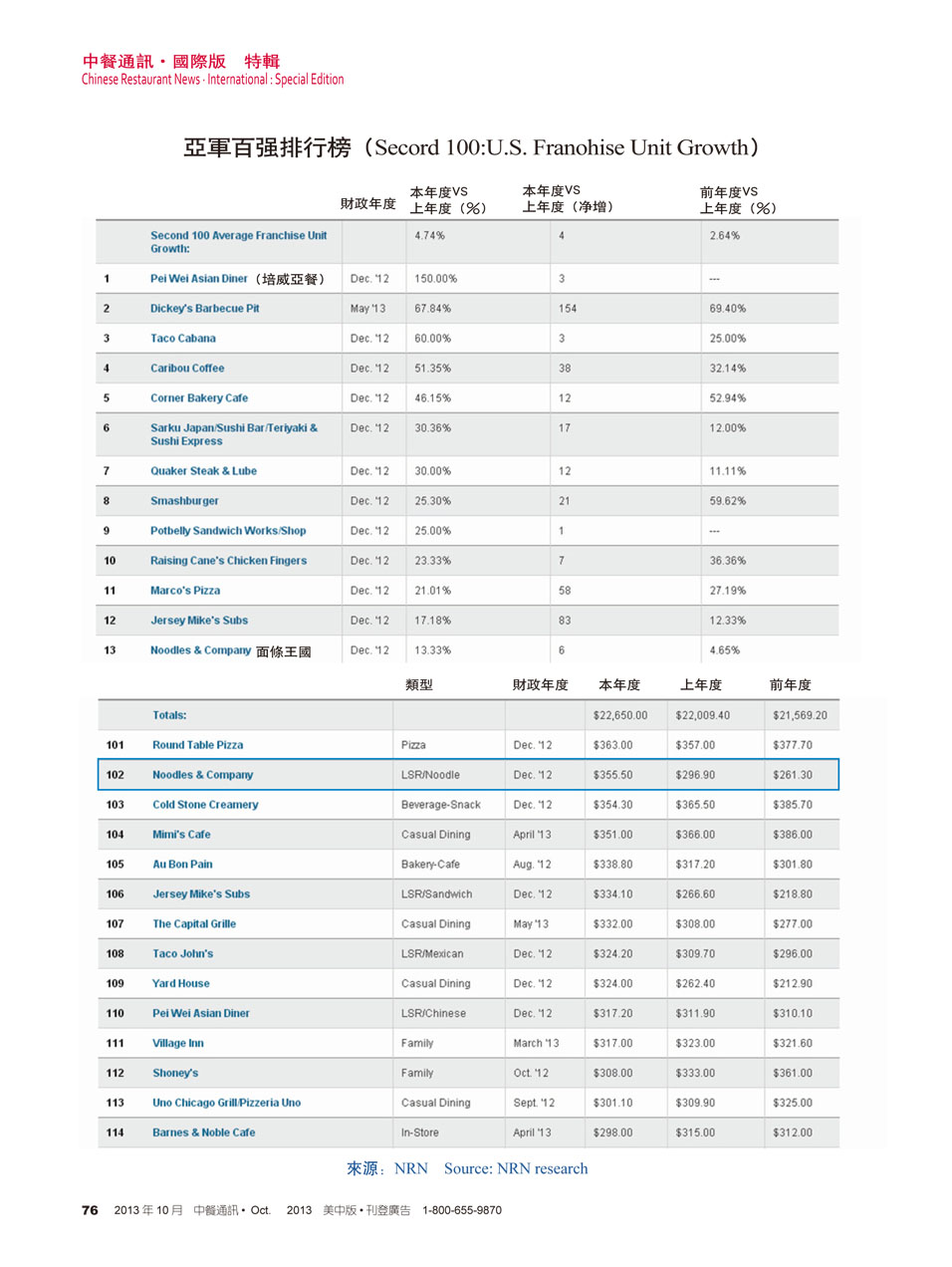Image resolution: width=952 pixels, height=1267 pixels.
Task: Select the Chinese Restaurant News header text
Action: pos(212,80)
